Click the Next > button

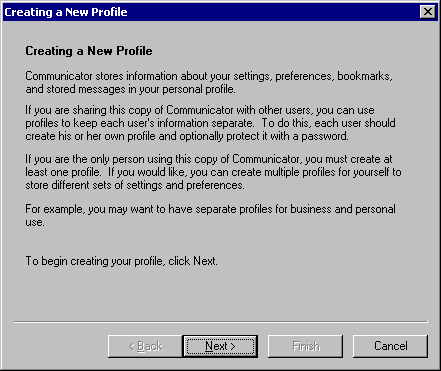tap(220, 346)
